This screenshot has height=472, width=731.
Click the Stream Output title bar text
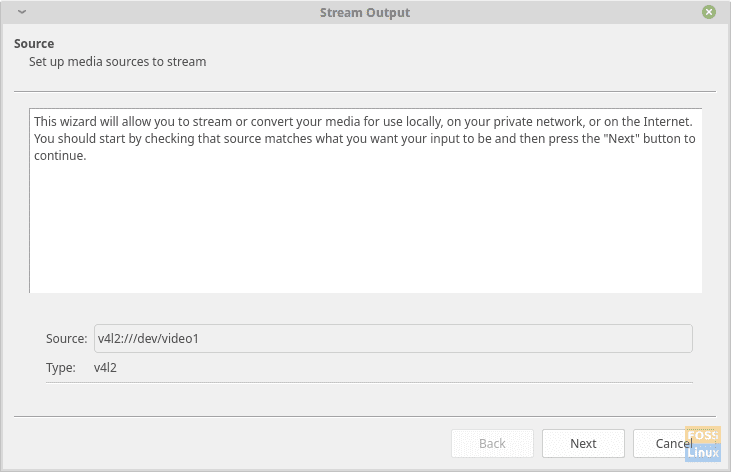point(364,13)
